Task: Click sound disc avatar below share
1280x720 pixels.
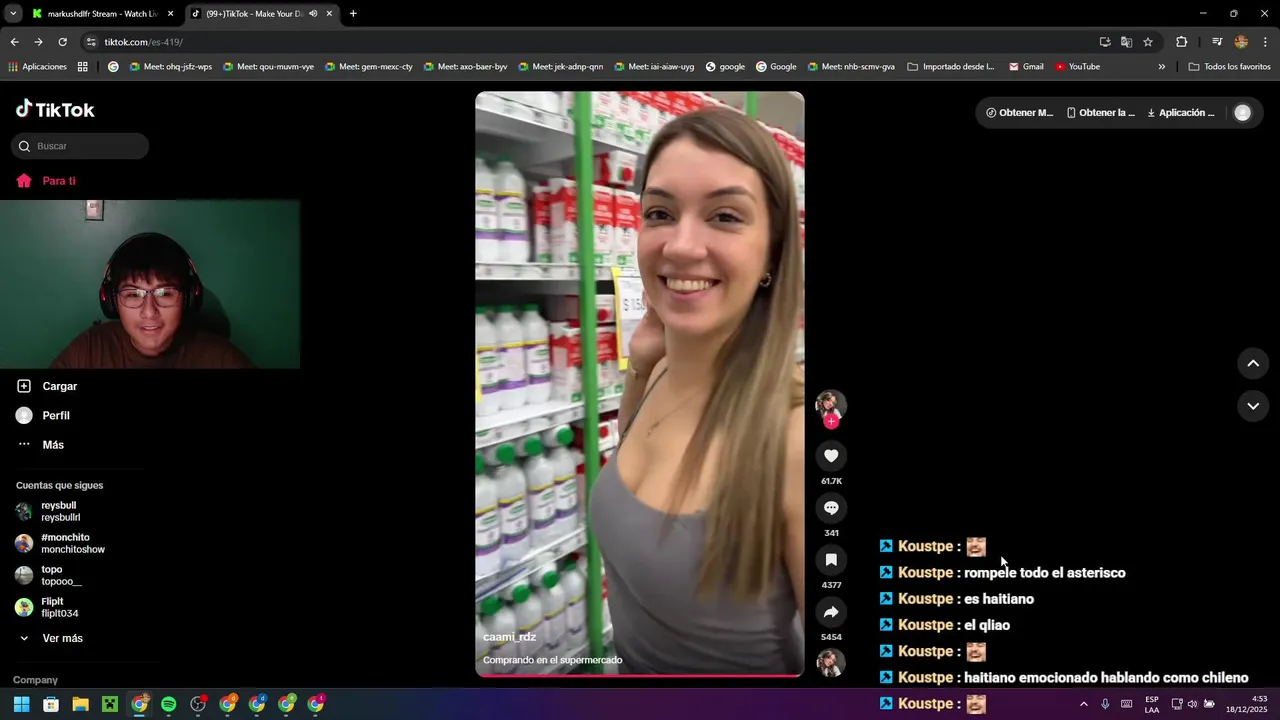Action: pyautogui.click(x=831, y=663)
